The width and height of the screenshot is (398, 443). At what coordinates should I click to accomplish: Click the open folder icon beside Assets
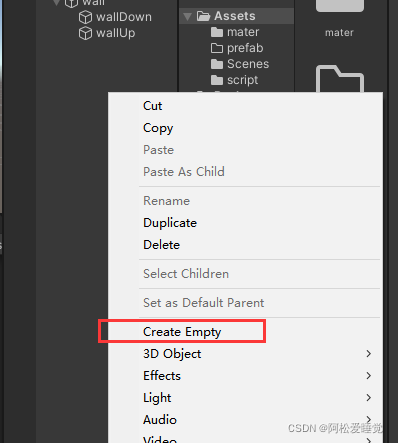203,16
